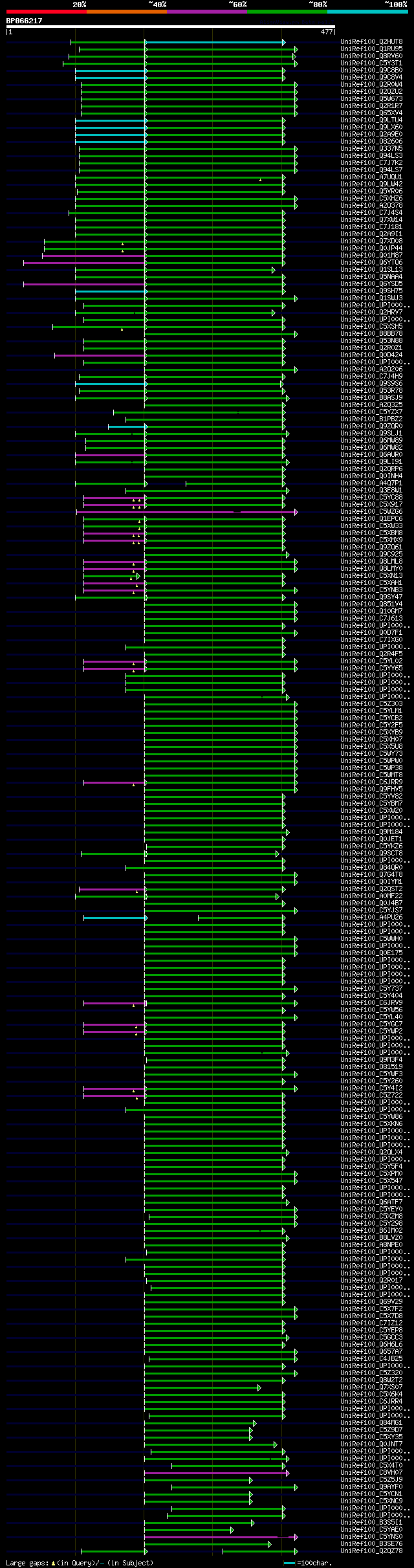The image size is (414, 1568).
Task: Pick the UniRef100_Q9FHV5 hit label
Action: tap(371, 790)
